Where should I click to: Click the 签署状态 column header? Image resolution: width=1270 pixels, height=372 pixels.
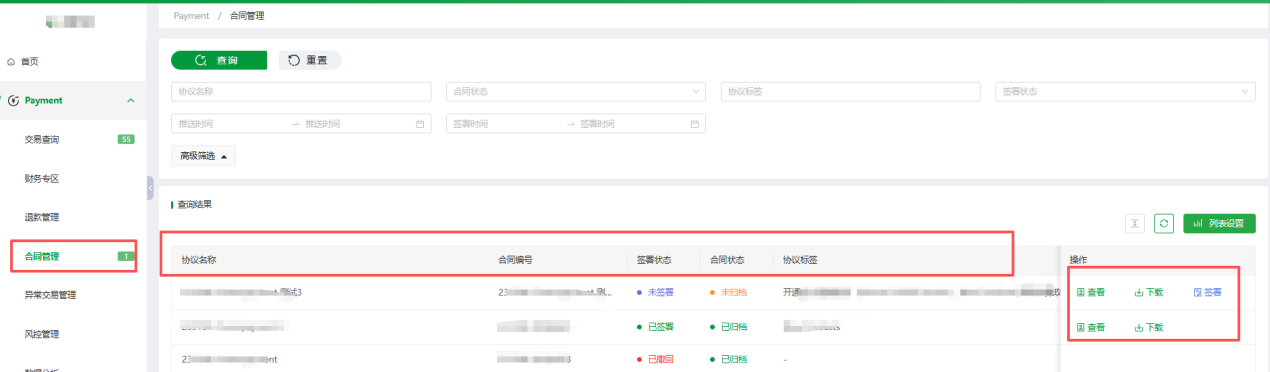654,259
